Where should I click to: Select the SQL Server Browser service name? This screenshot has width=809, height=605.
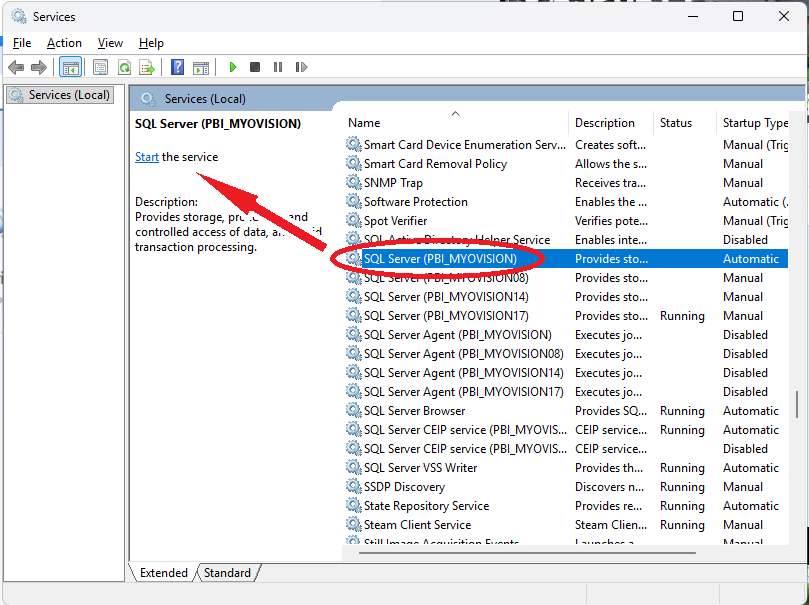[x=414, y=411]
